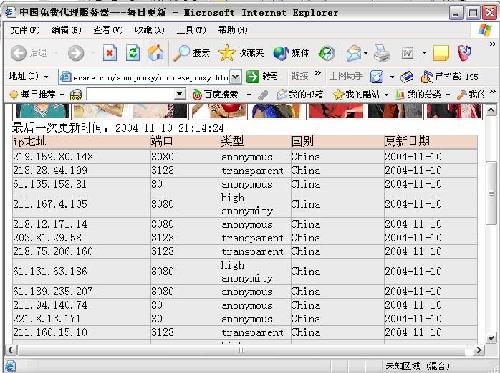500x373 pixels.
Task: Open the assistant icon dropdown arrow
Action: pos(392,77)
